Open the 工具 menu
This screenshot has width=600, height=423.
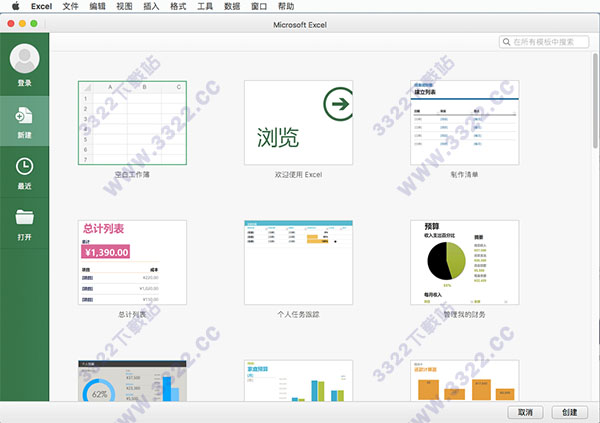tap(205, 6)
